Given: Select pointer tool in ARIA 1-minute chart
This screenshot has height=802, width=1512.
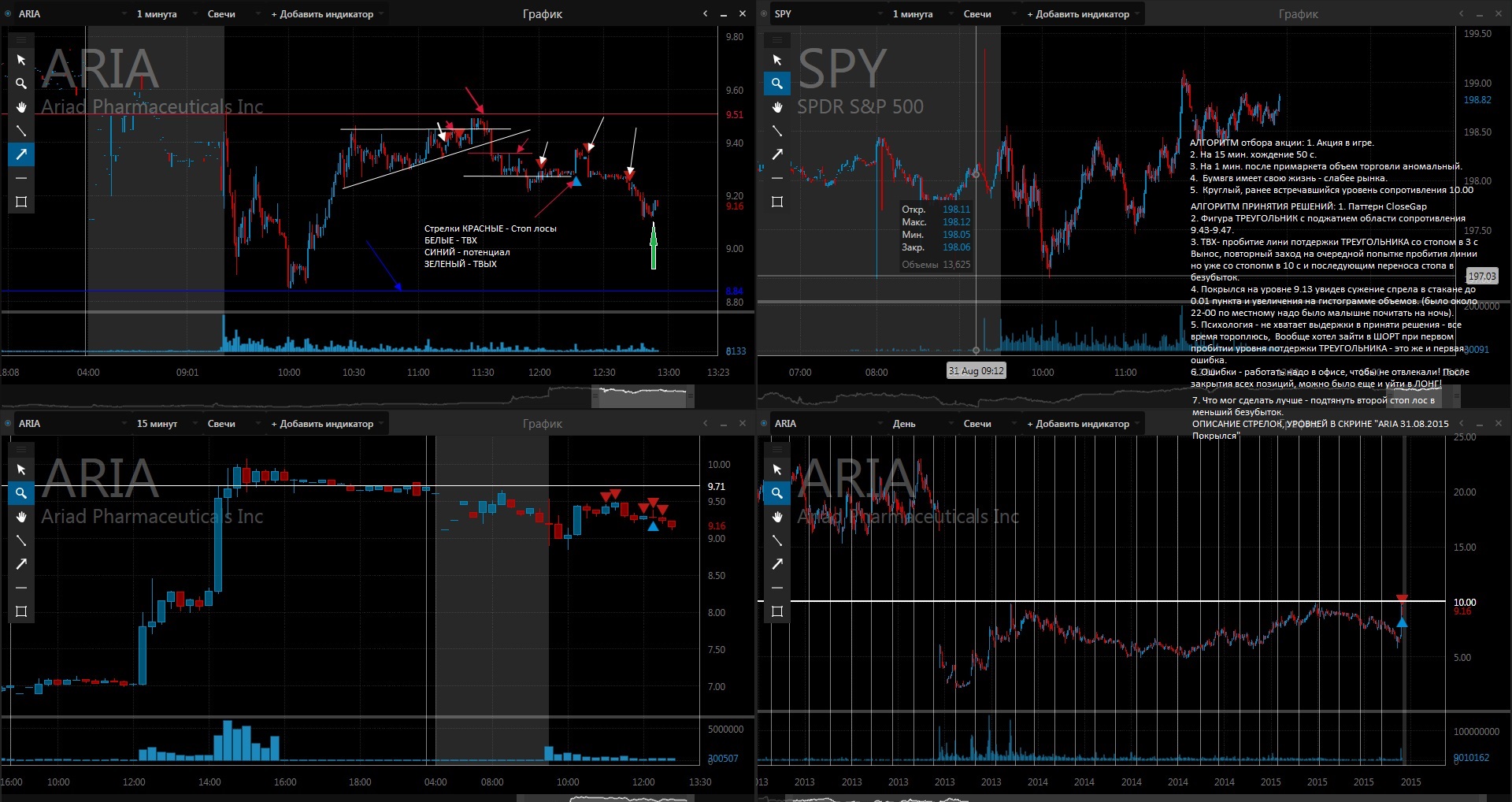Looking at the screenshot, I should point(21,60).
